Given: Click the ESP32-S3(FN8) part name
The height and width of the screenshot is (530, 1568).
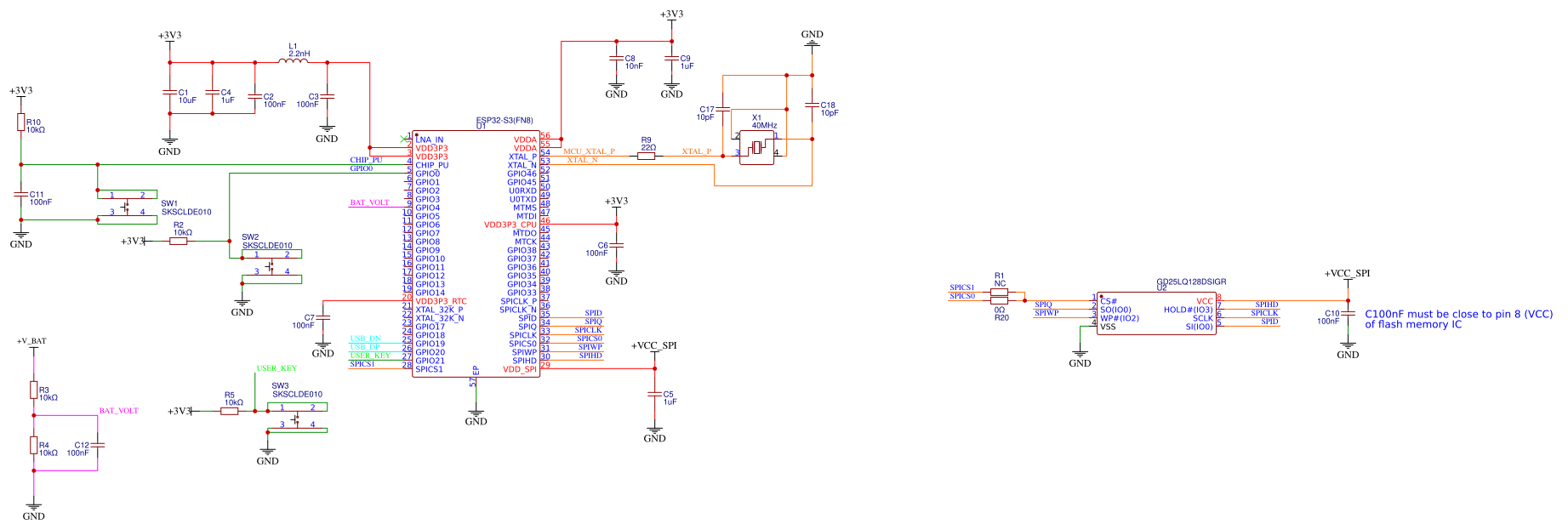Looking at the screenshot, I should [505, 120].
